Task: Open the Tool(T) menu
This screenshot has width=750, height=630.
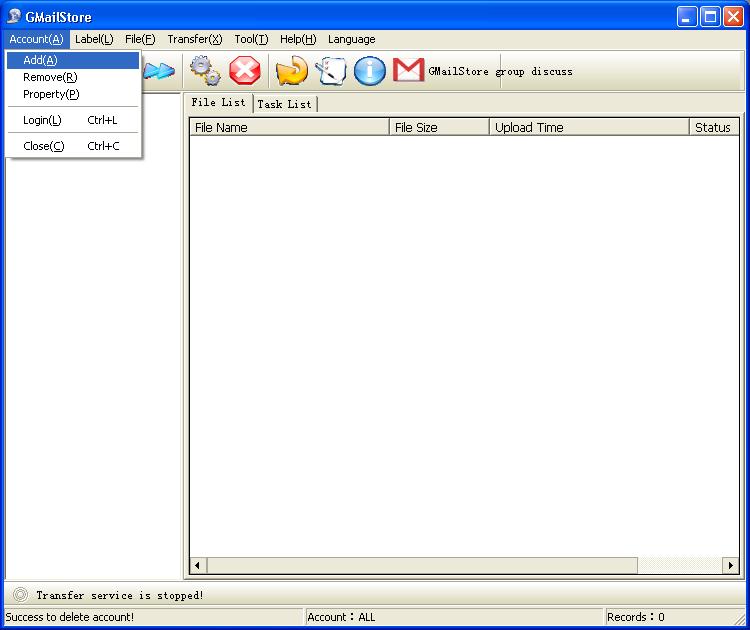Action: (251, 39)
